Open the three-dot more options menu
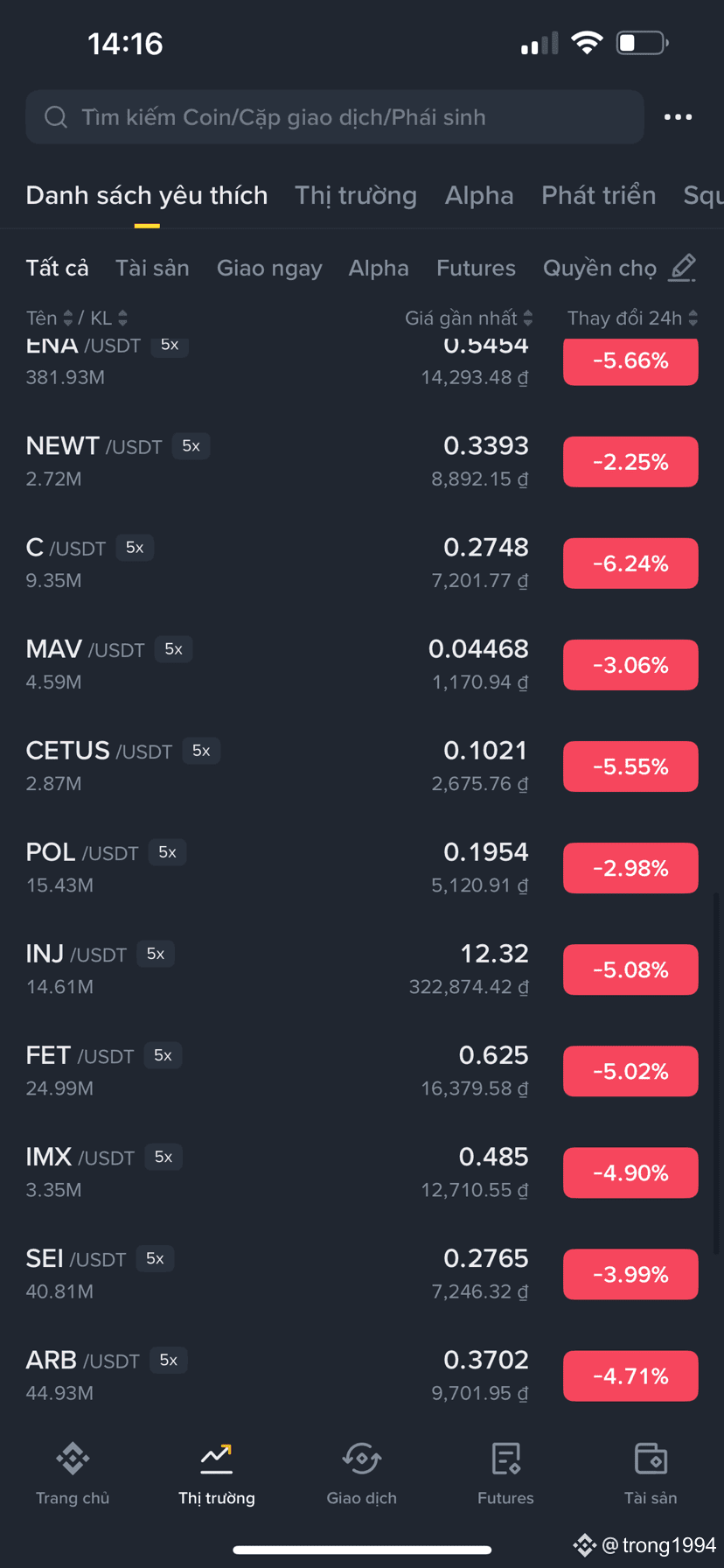The width and height of the screenshot is (724, 1568). [678, 117]
